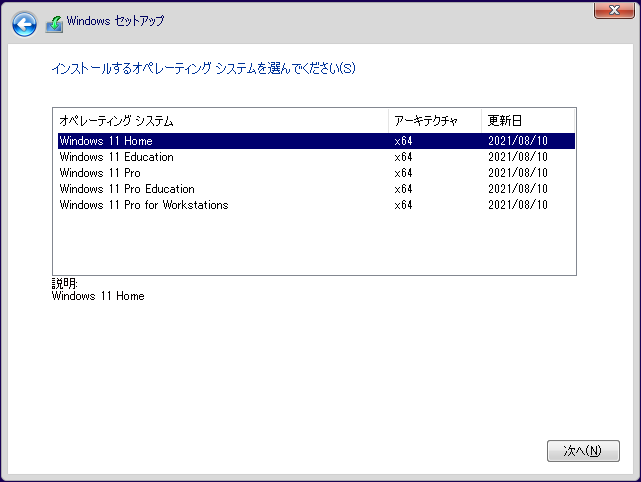The width and height of the screenshot is (641, 482).
Task: Select the Windows 11 Pro Education row
Action: pos(316,188)
